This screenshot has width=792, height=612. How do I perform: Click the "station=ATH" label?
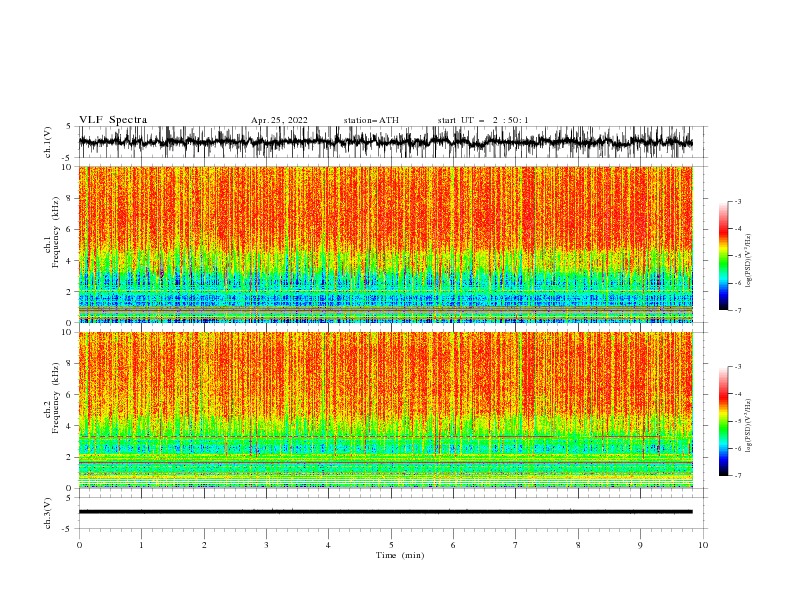[x=371, y=120]
